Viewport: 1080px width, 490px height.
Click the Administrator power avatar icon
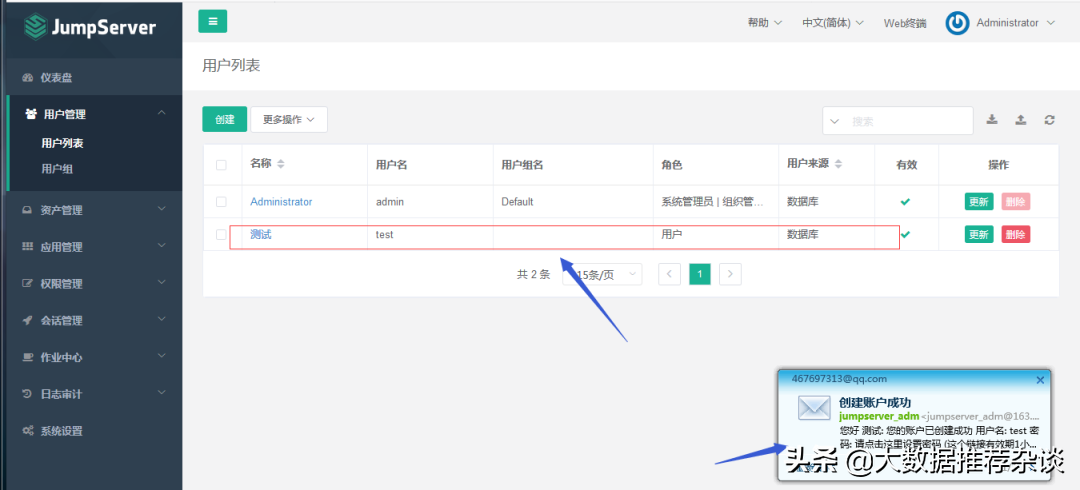[957, 23]
